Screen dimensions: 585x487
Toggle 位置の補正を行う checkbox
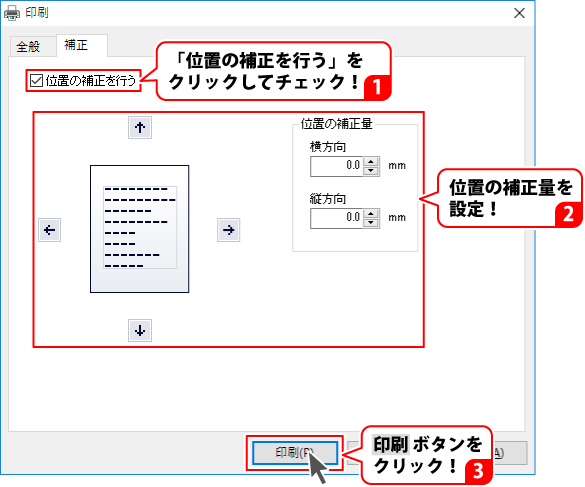coord(37,80)
